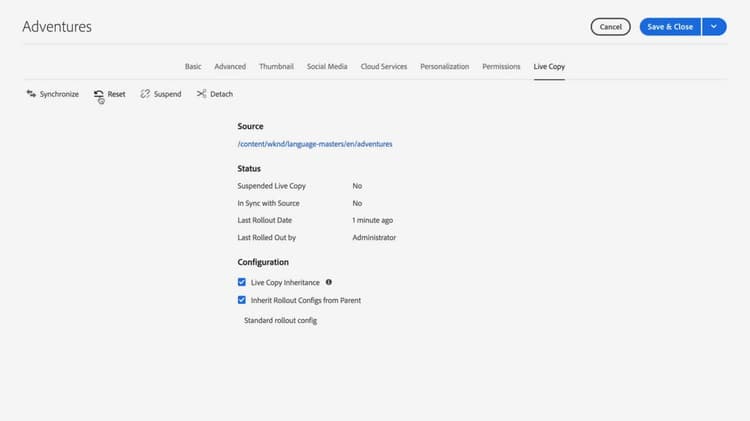
Task: Switch to the Basic tab
Action: [193, 66]
